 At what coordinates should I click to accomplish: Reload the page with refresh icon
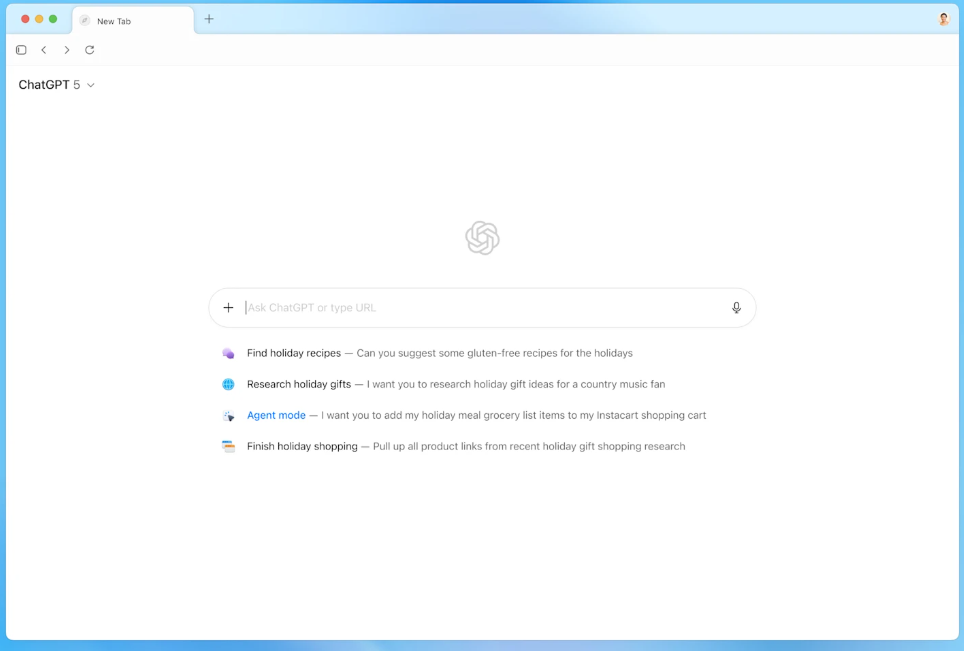click(90, 50)
